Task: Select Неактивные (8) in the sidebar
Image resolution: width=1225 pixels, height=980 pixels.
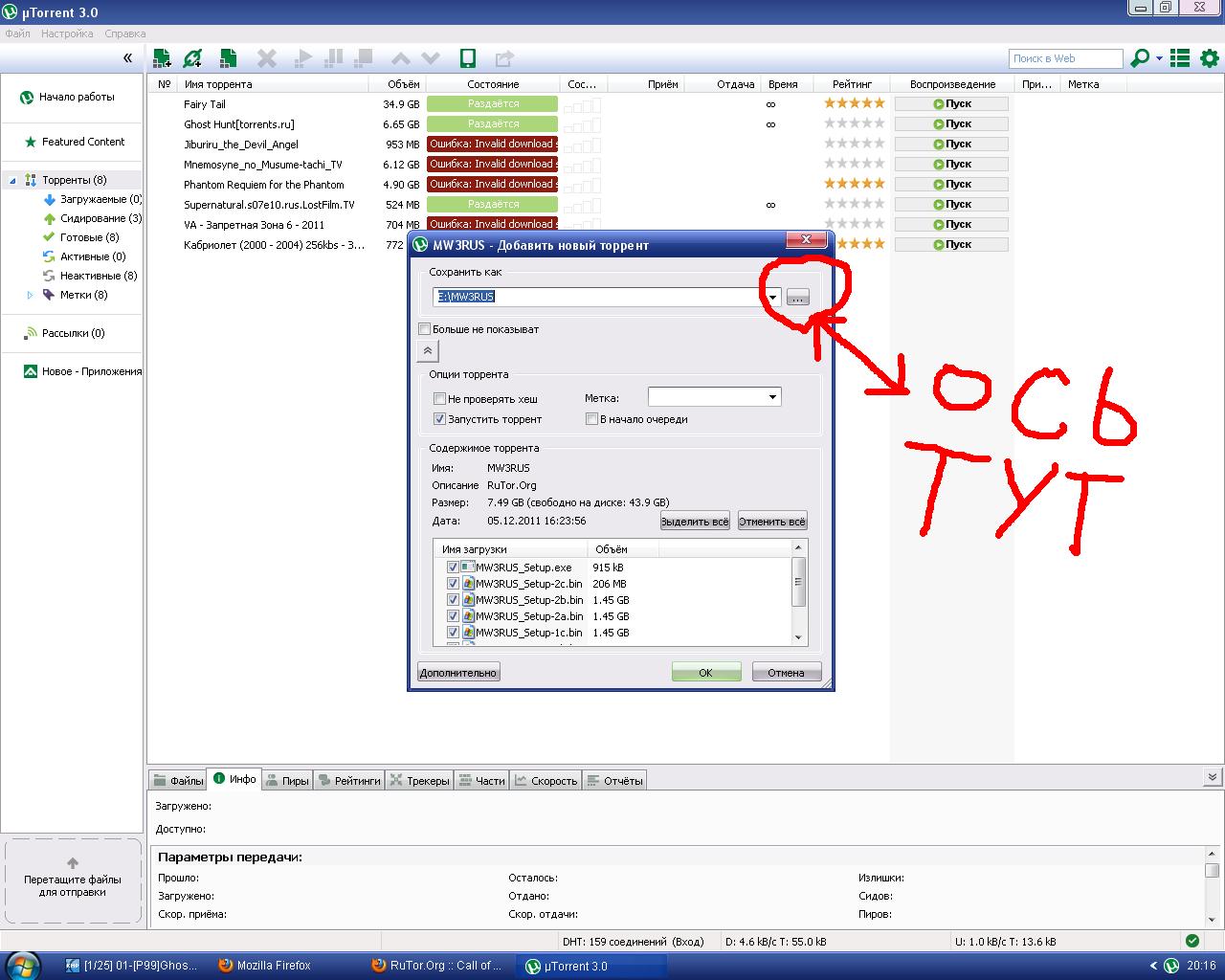Action: 90,276
